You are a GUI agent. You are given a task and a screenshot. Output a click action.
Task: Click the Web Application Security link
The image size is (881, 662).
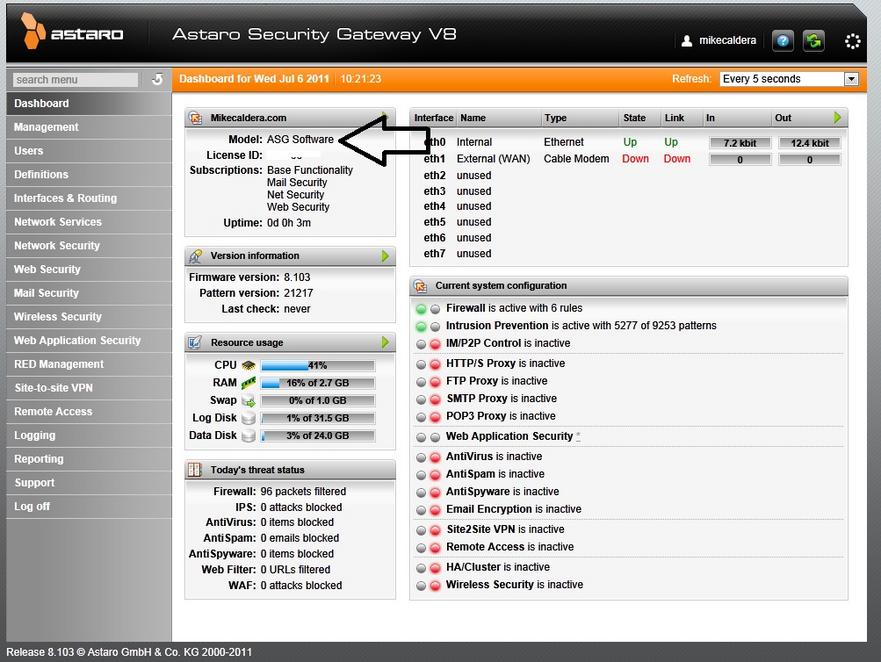coord(509,436)
